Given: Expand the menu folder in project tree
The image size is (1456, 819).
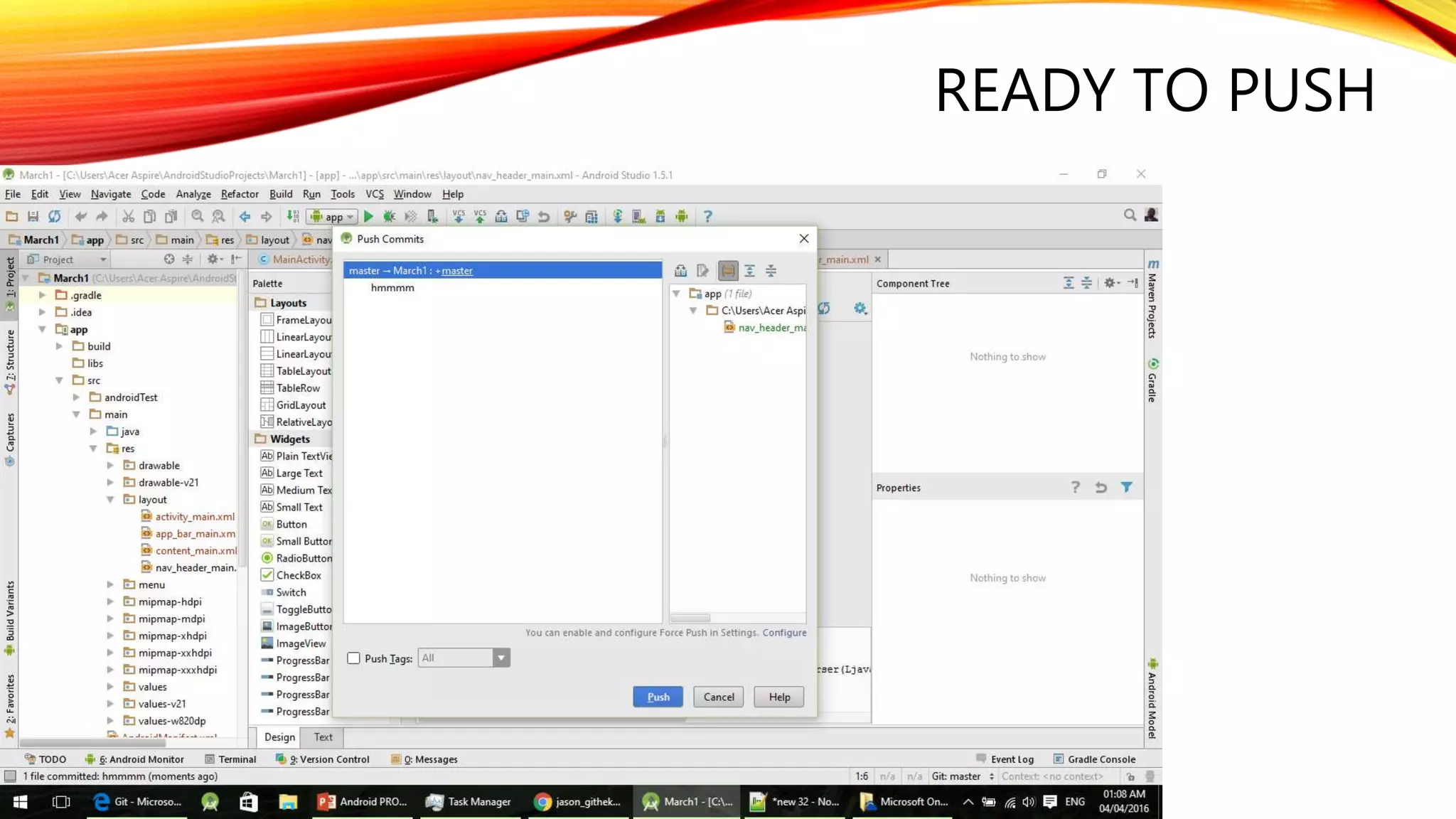Looking at the screenshot, I should tap(110, 585).
